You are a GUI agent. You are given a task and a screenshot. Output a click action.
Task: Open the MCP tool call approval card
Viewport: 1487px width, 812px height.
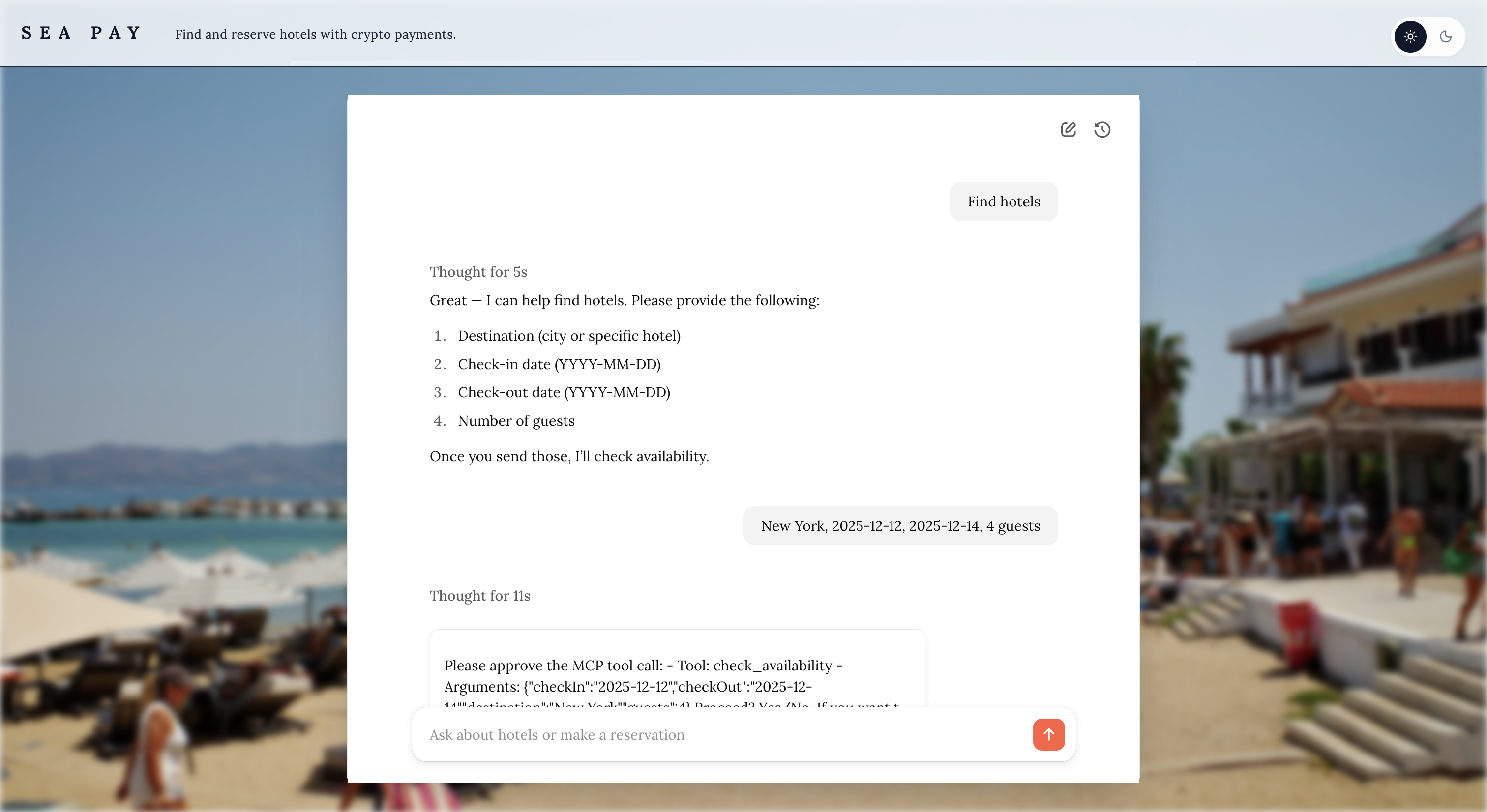[x=677, y=675]
